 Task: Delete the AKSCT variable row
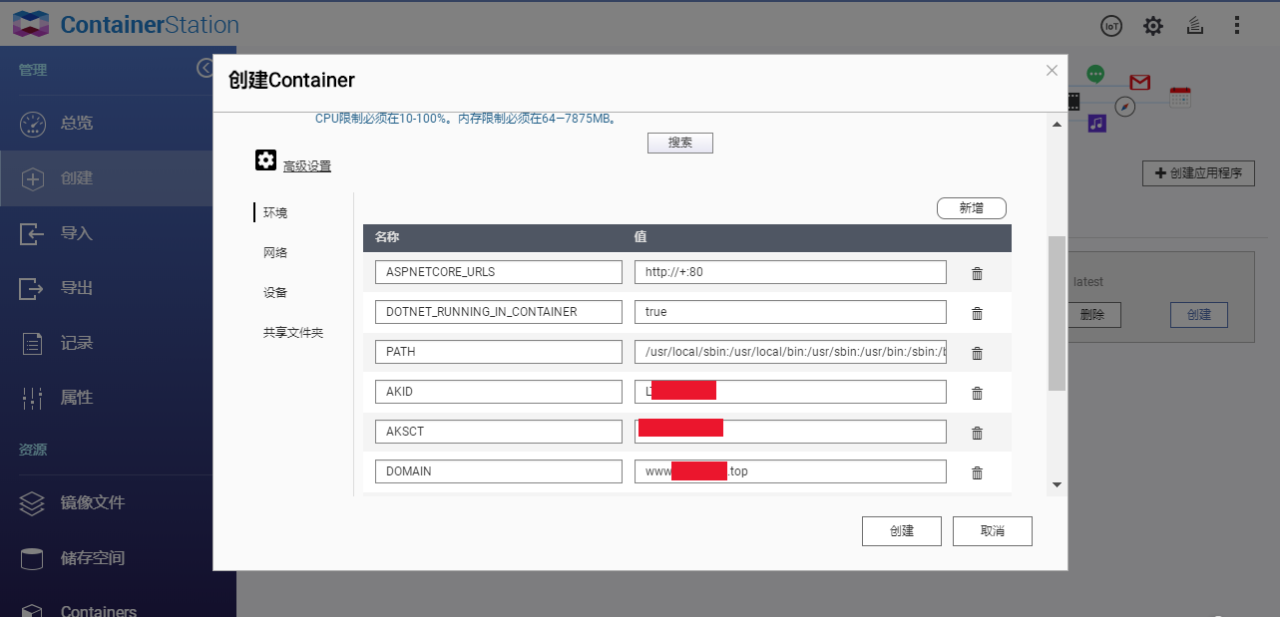pyautogui.click(x=977, y=433)
